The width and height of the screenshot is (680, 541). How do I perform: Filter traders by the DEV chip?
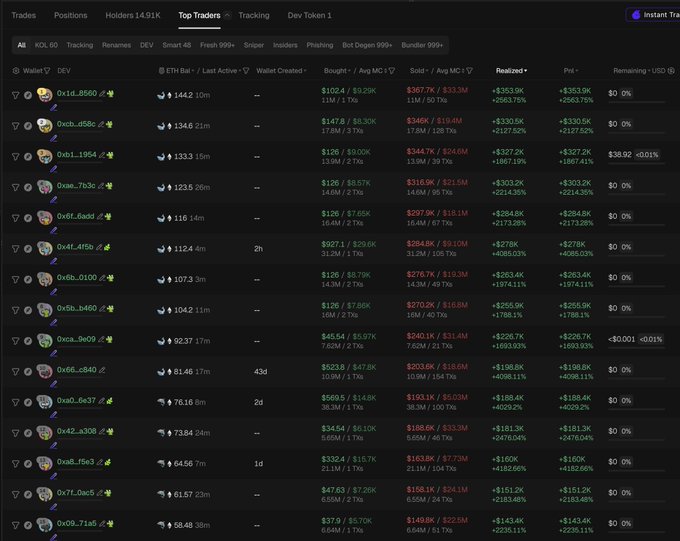coord(147,45)
